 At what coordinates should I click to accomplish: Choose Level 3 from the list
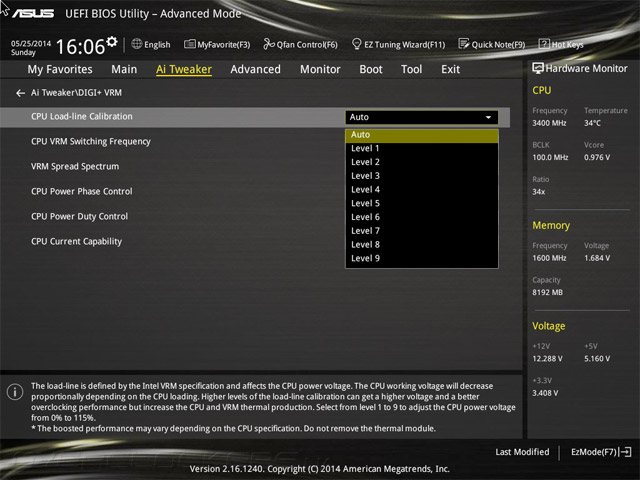[422, 176]
